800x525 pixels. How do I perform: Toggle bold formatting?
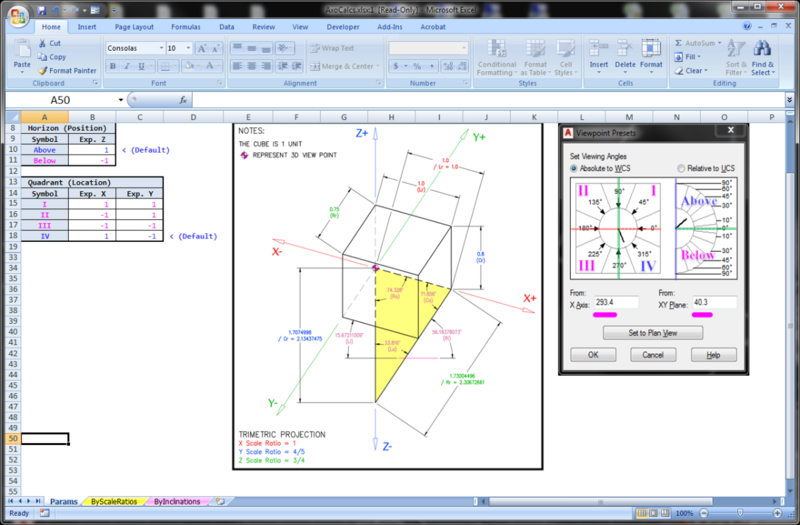(x=113, y=66)
